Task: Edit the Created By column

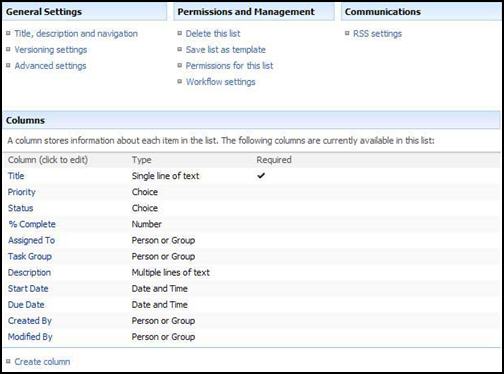Action: (30, 321)
